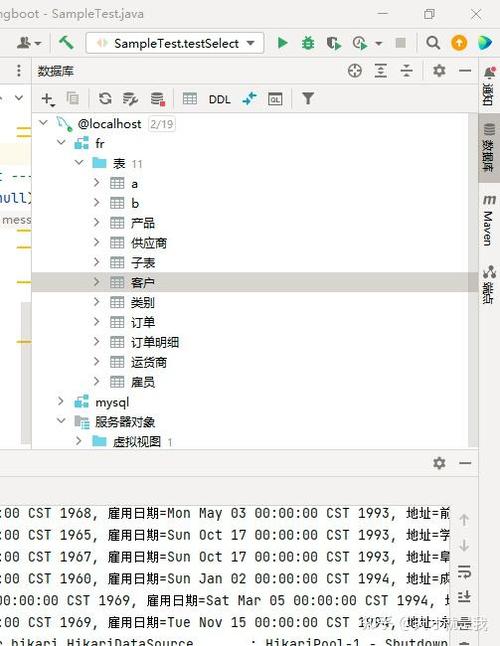Click the orange update arrow icon
The image size is (500, 646).
coord(459,43)
